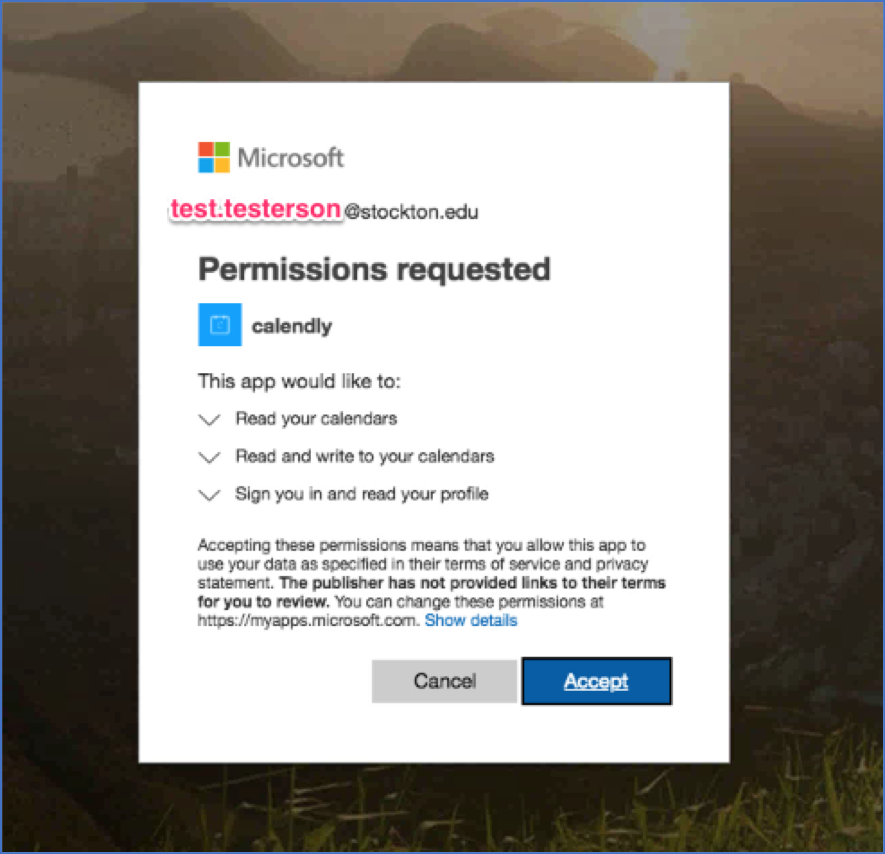
Task: Click Read and write to your calendars label
Action: 364,456
